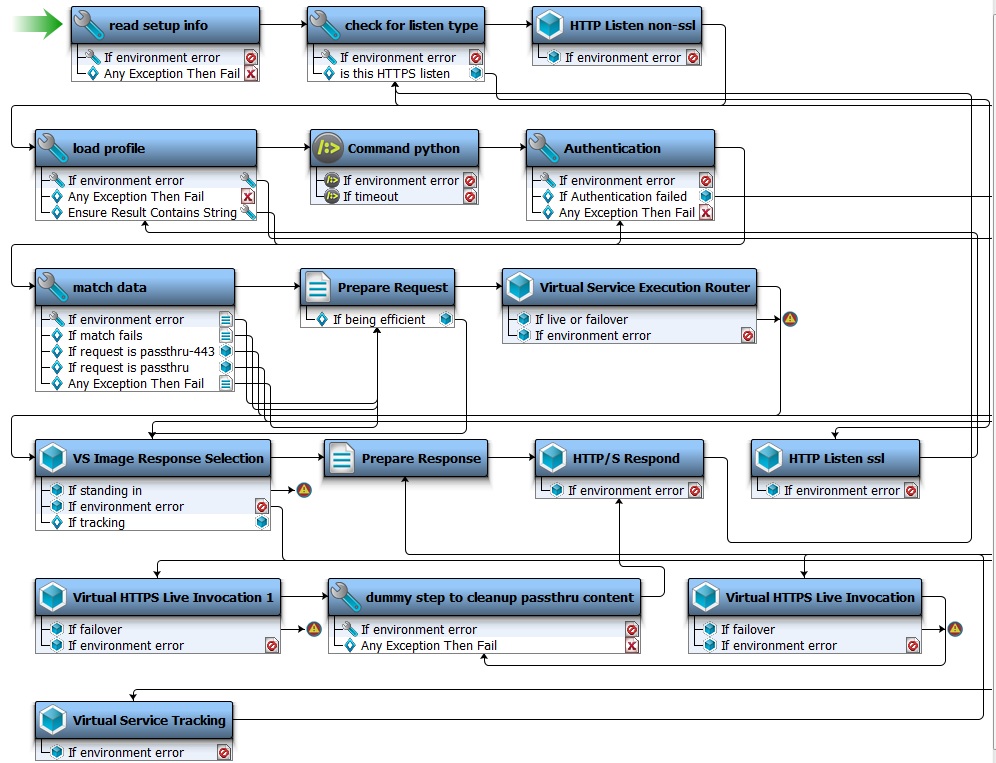
Task: Click the wrench icon on dummy step to cleanup passthru content
Action: coord(345,597)
